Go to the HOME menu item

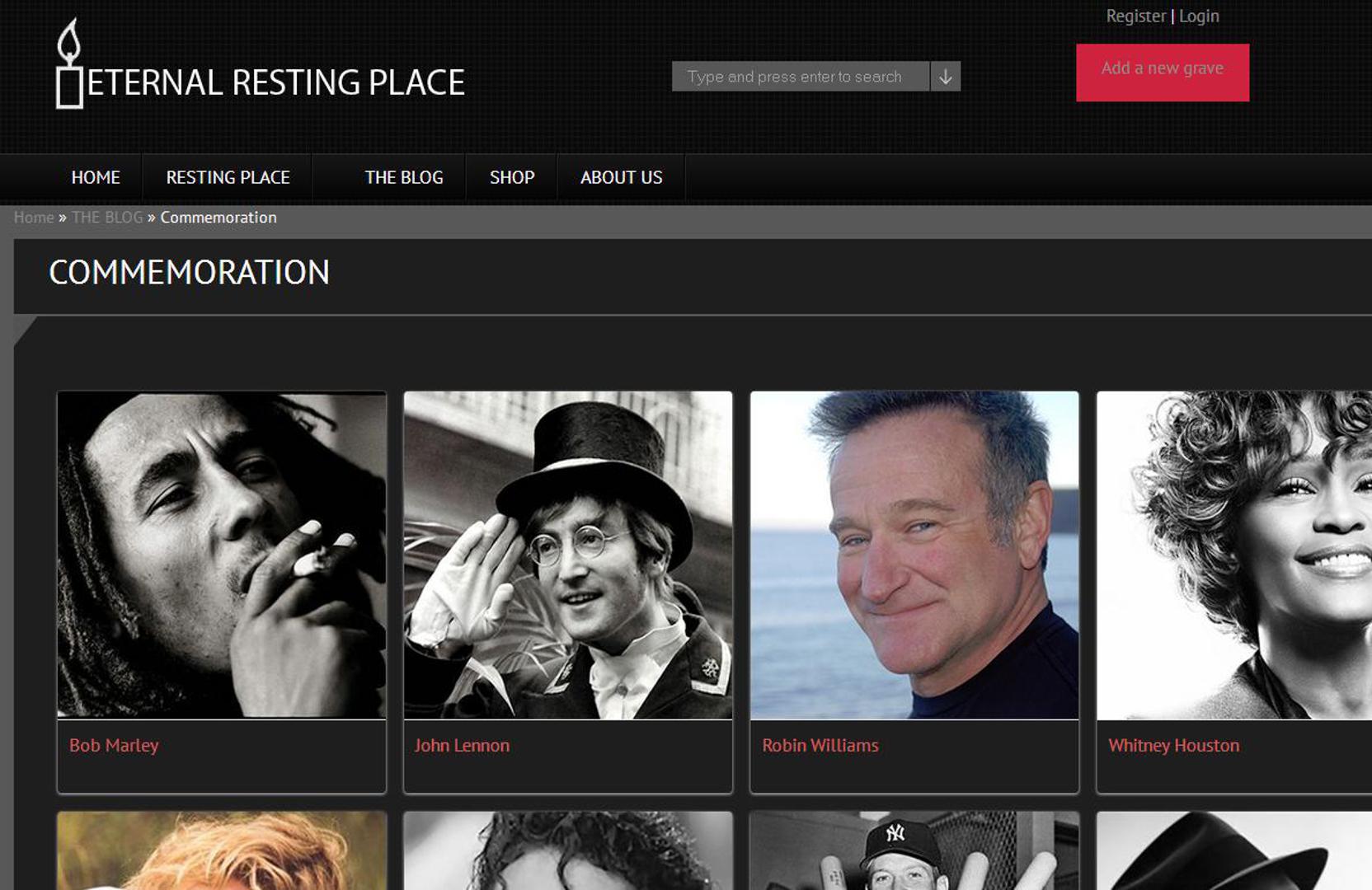point(96,178)
